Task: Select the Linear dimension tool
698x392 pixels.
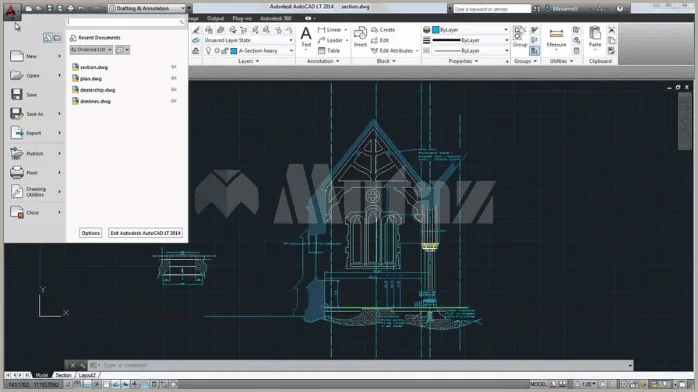Action: (x=330, y=30)
